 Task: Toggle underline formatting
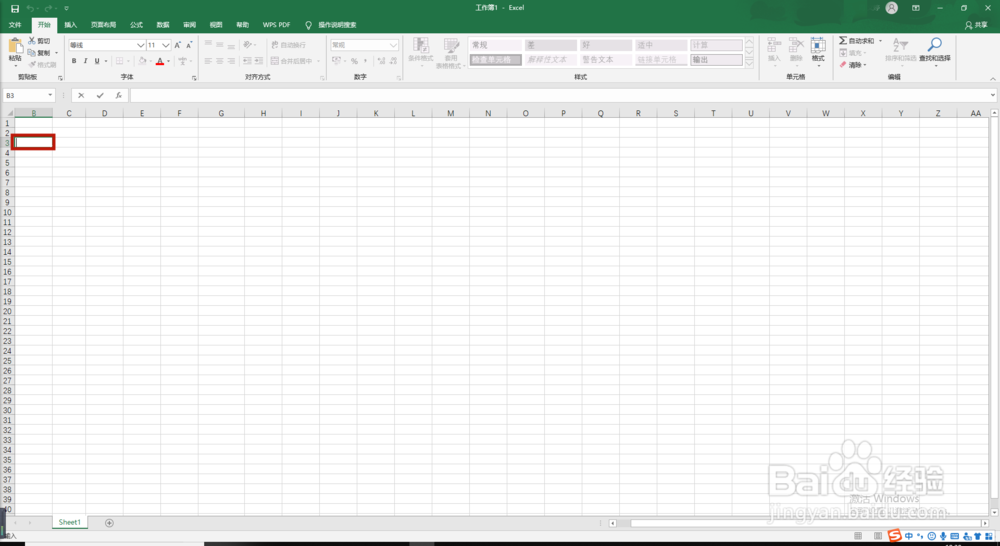point(97,61)
